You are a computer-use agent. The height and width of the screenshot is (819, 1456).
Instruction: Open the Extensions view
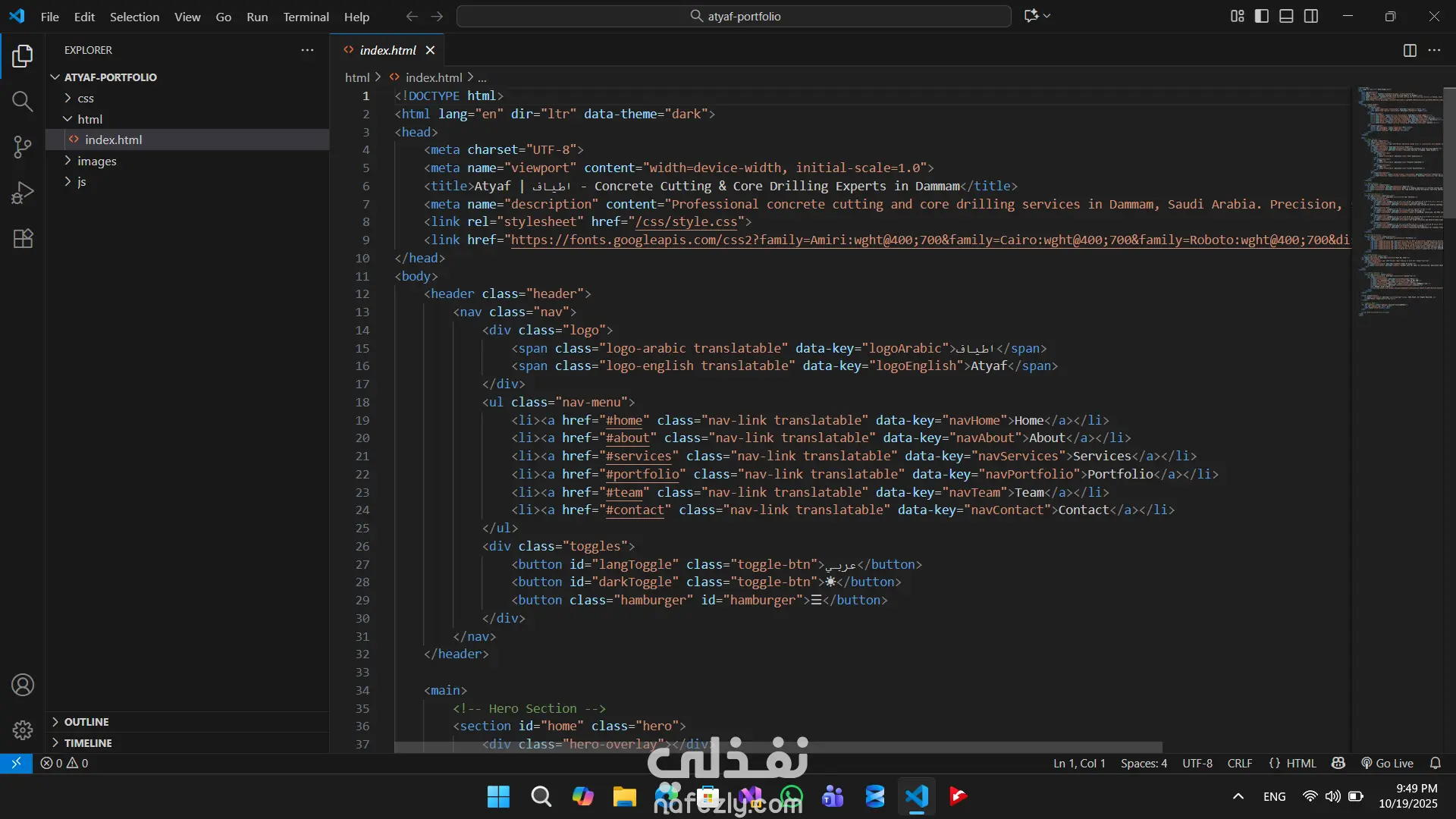coord(23,239)
